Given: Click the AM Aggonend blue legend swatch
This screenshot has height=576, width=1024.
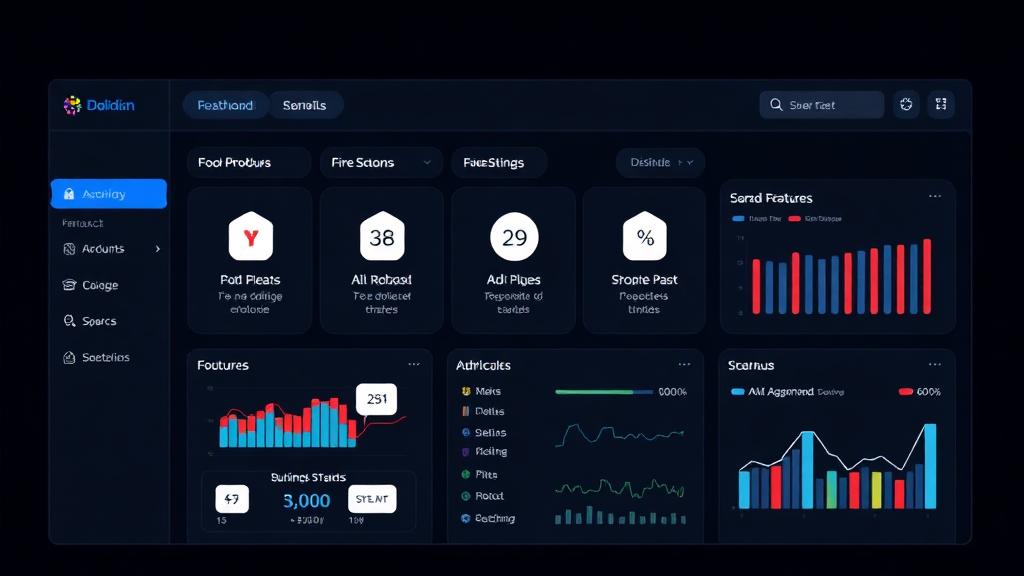Looking at the screenshot, I should click(737, 392).
